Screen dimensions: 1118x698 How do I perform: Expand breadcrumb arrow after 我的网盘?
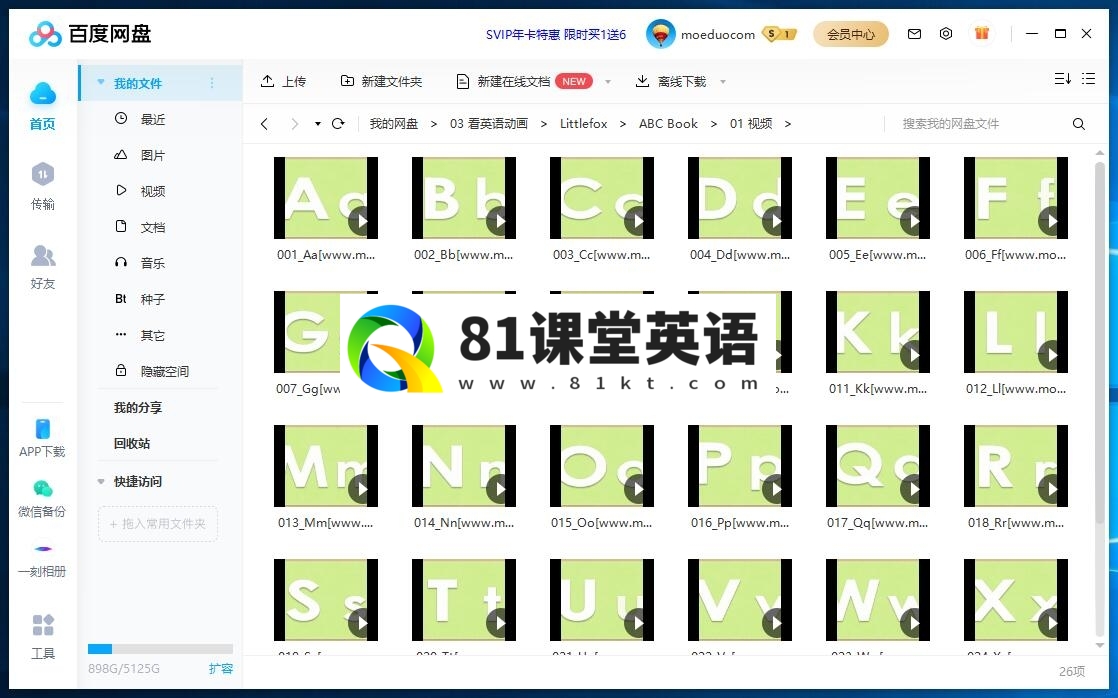click(x=434, y=124)
